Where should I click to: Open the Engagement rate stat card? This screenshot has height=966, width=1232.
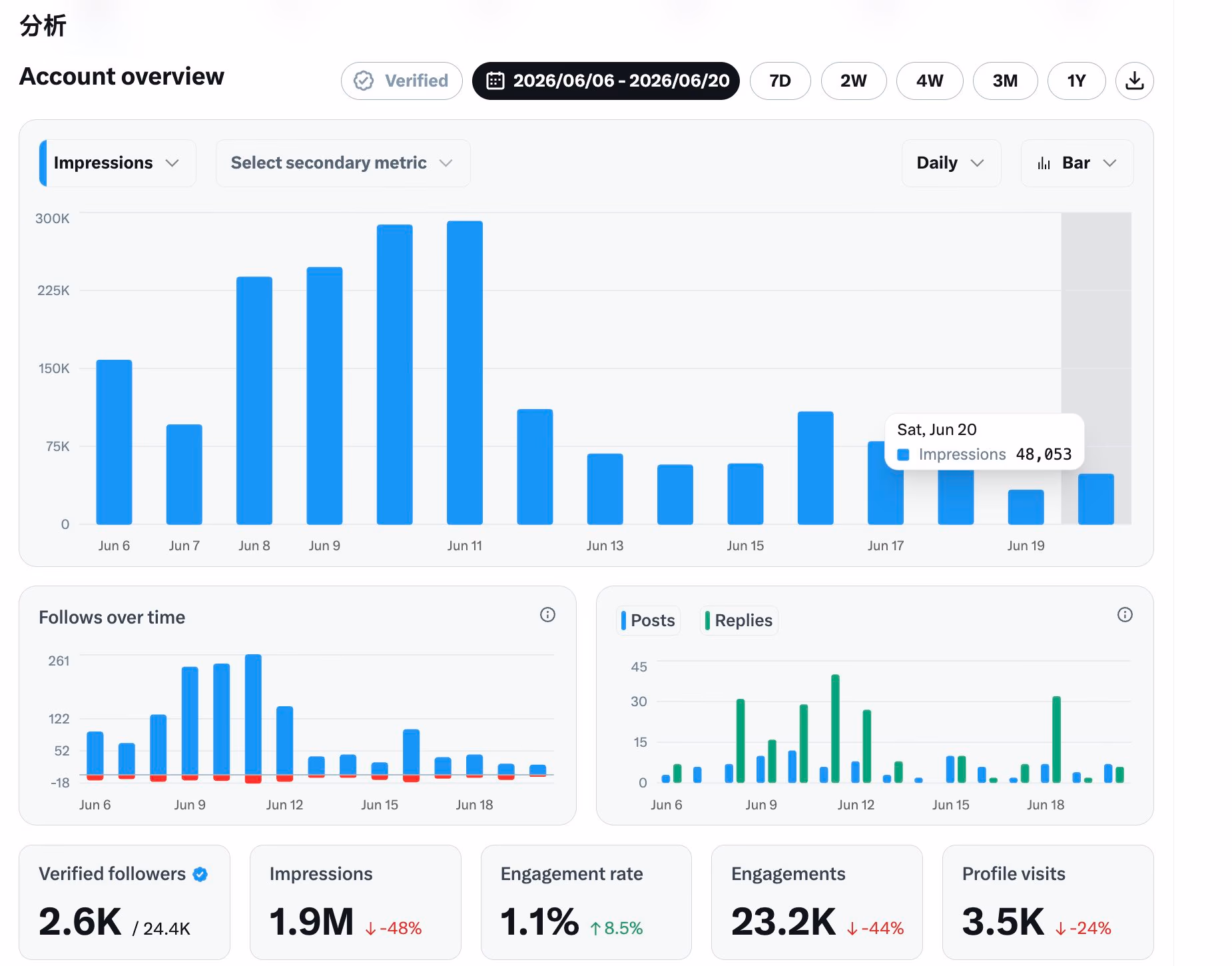coord(586,902)
